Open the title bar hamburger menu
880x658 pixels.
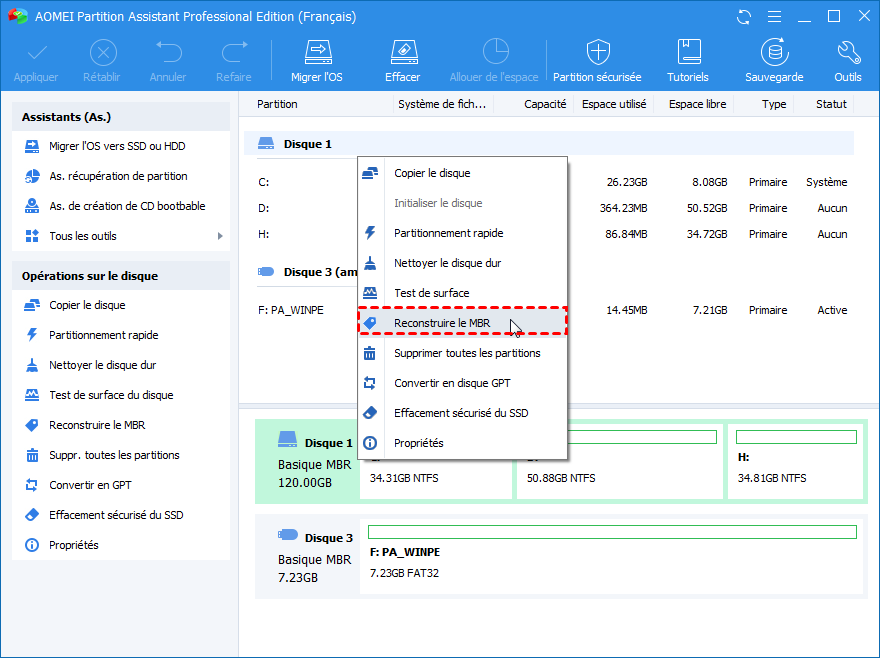773,17
